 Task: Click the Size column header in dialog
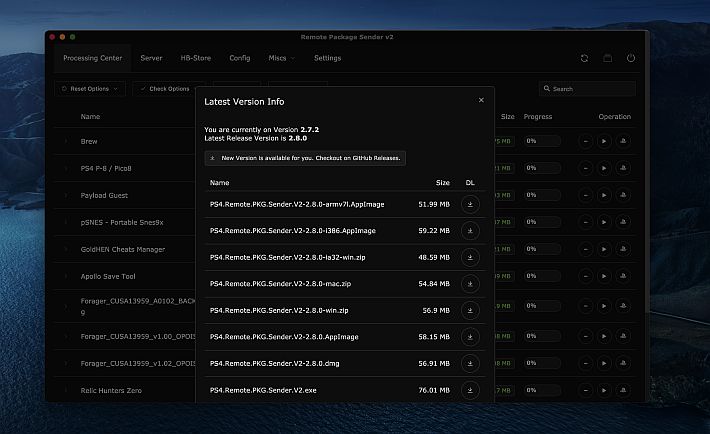coord(442,183)
